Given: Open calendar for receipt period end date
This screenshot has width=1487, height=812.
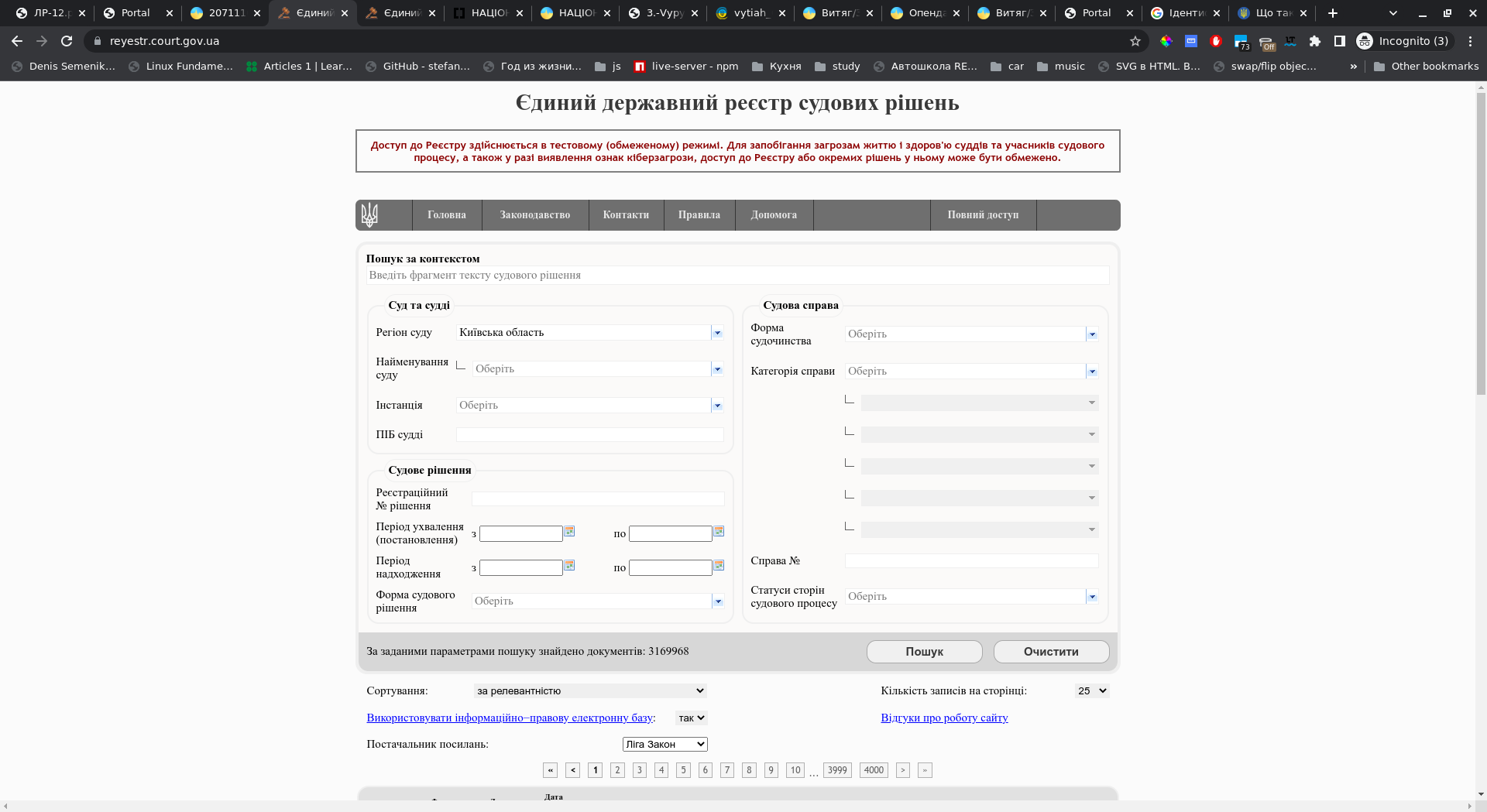Looking at the screenshot, I should click(x=719, y=566).
